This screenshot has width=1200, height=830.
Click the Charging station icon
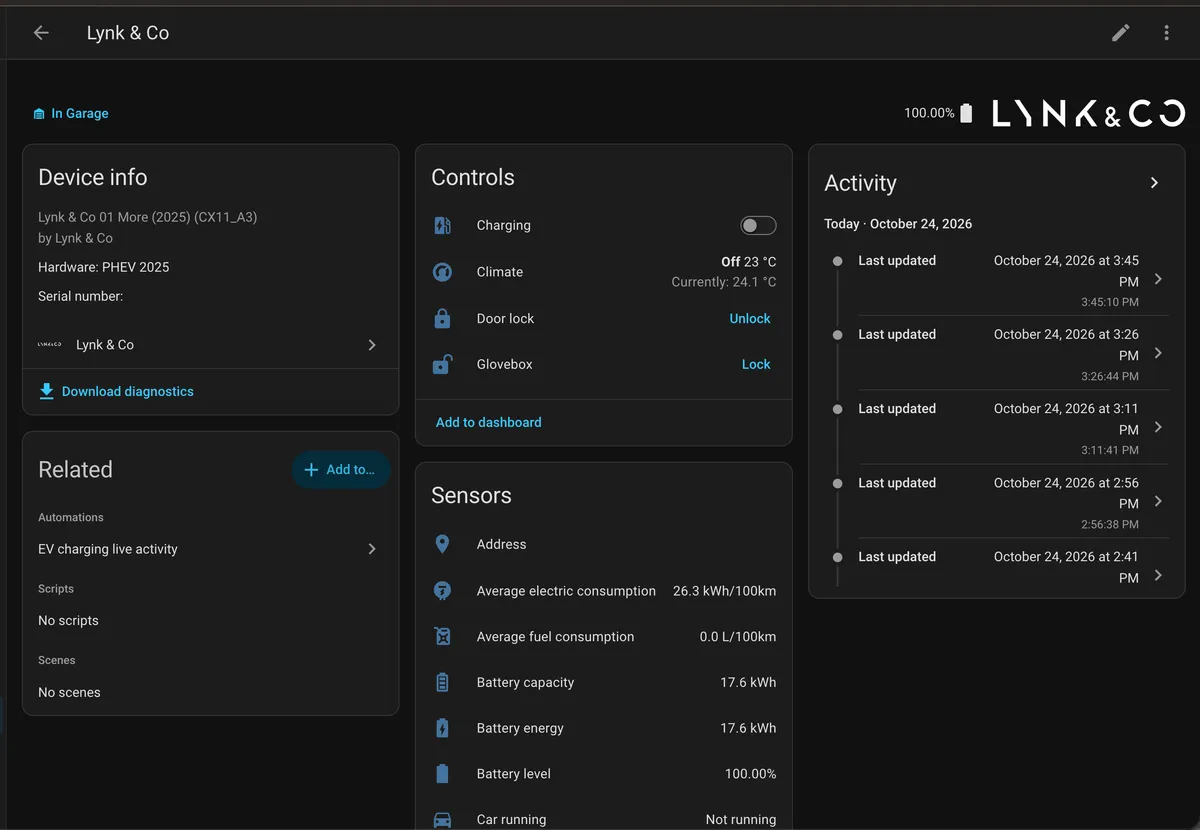(442, 226)
